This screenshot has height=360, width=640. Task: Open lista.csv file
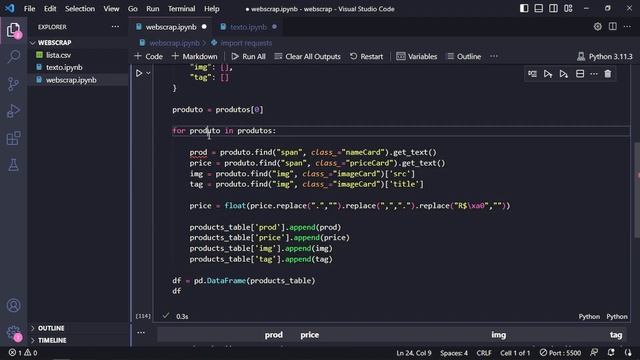(58, 55)
